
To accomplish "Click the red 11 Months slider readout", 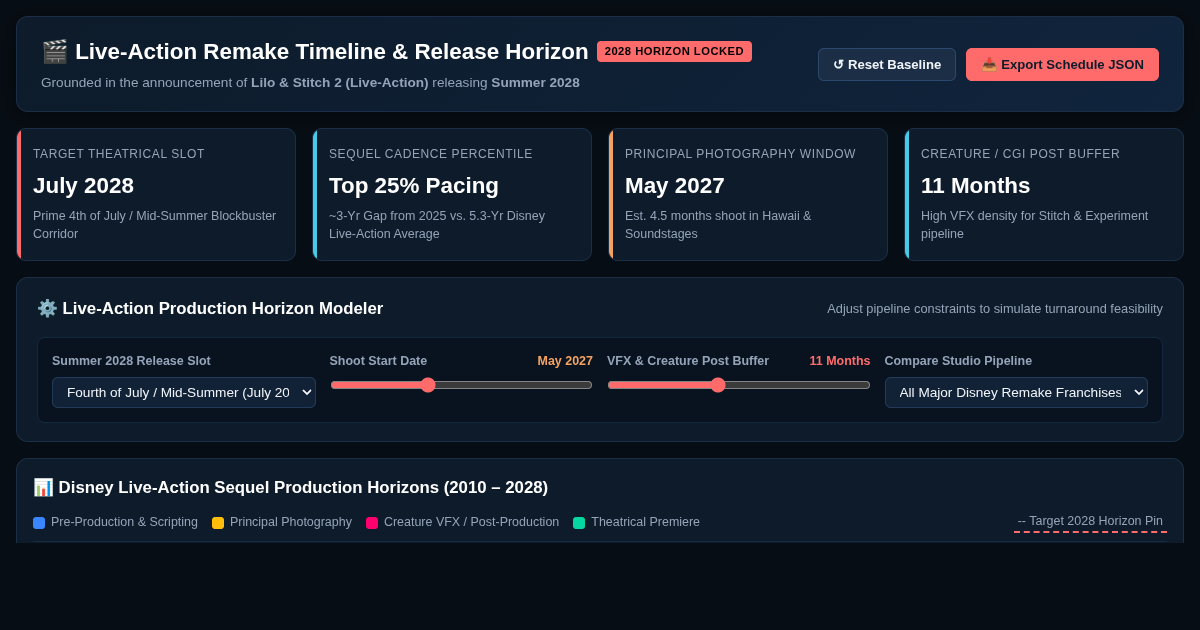I will click(840, 361).
